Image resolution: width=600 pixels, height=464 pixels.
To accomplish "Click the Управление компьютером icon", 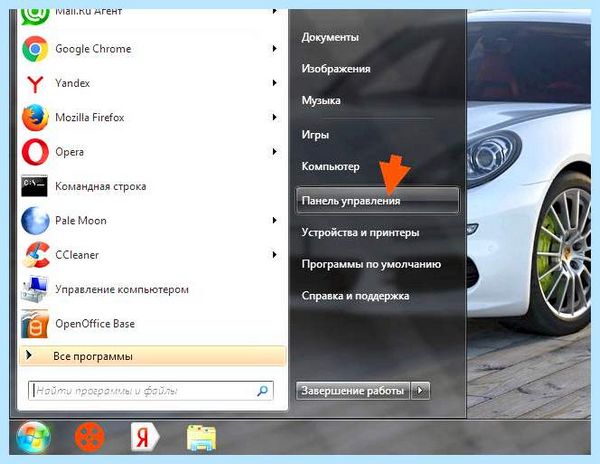I will point(35,289).
